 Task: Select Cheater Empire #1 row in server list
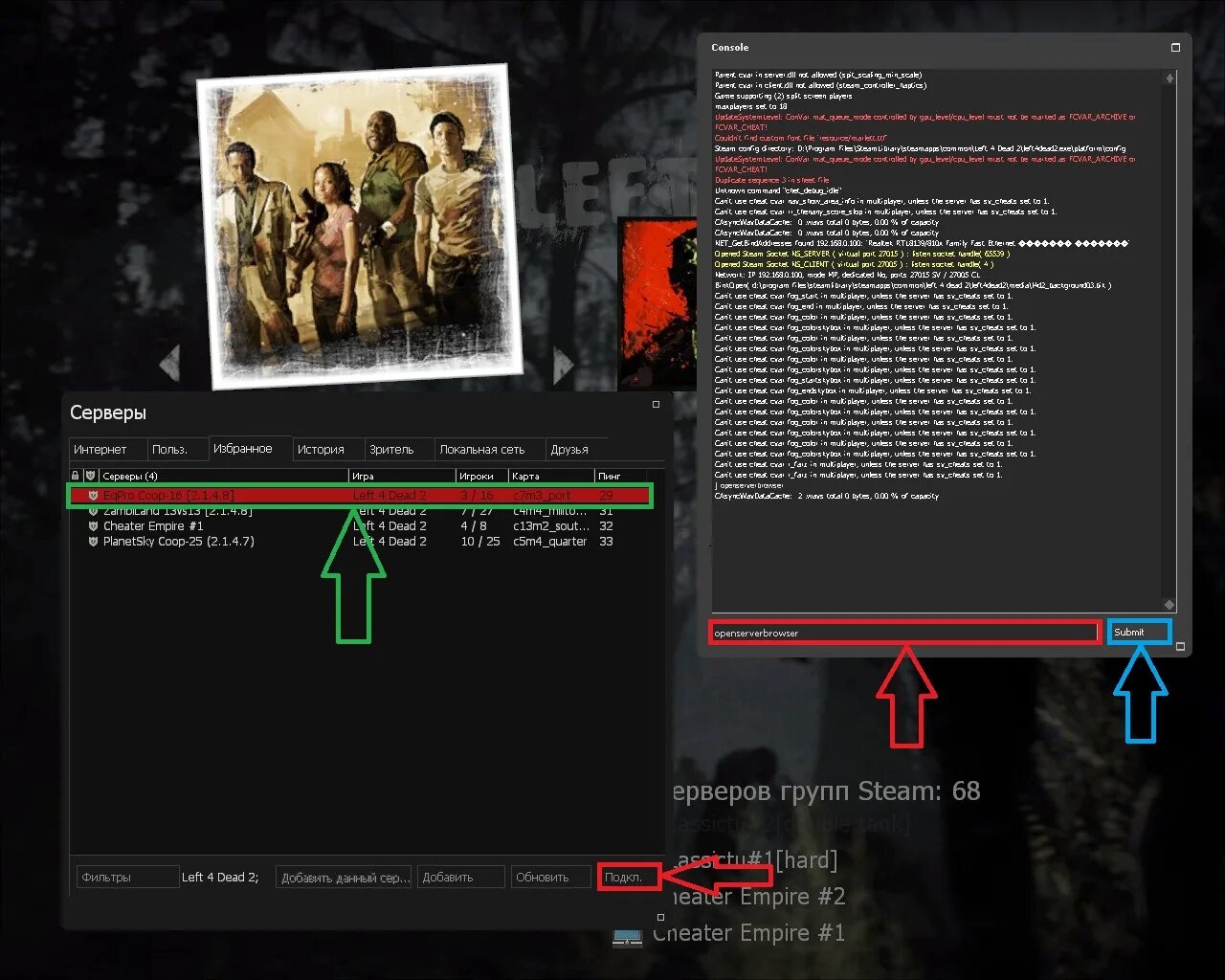[x=360, y=525]
